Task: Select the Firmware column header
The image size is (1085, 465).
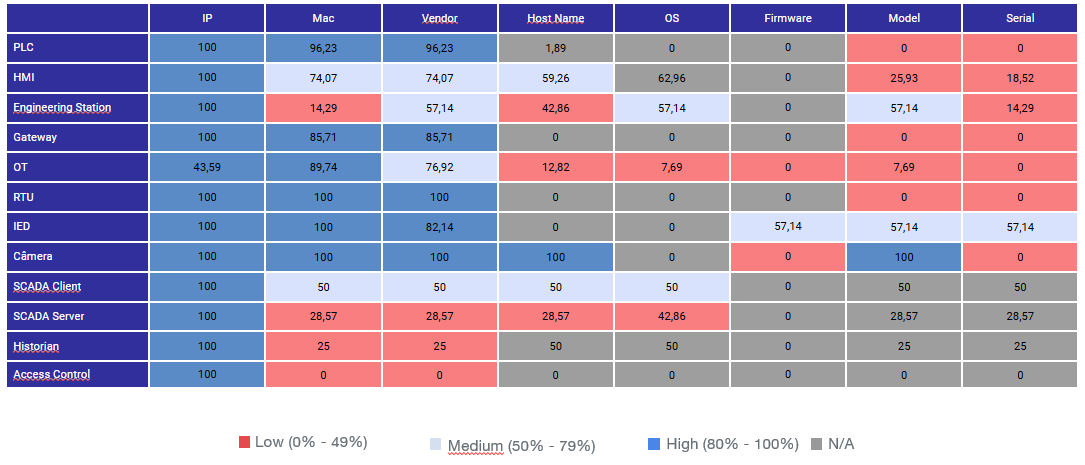Action: [788, 18]
